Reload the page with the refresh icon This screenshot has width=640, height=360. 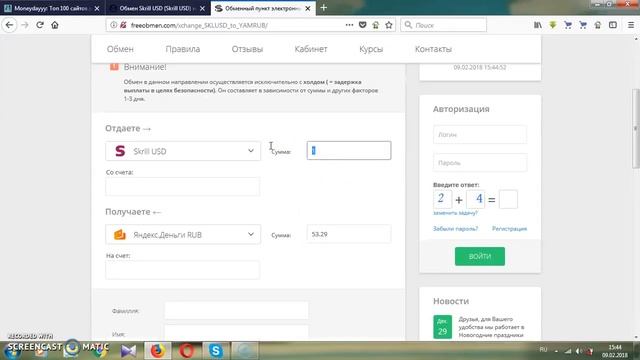pyautogui.click(x=40, y=25)
